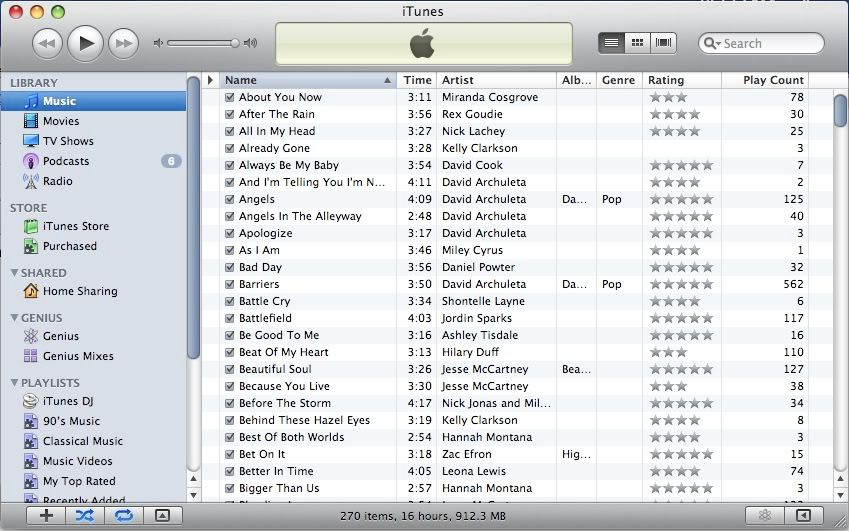
Task: Collapse the SHARED section
Action: coord(15,273)
